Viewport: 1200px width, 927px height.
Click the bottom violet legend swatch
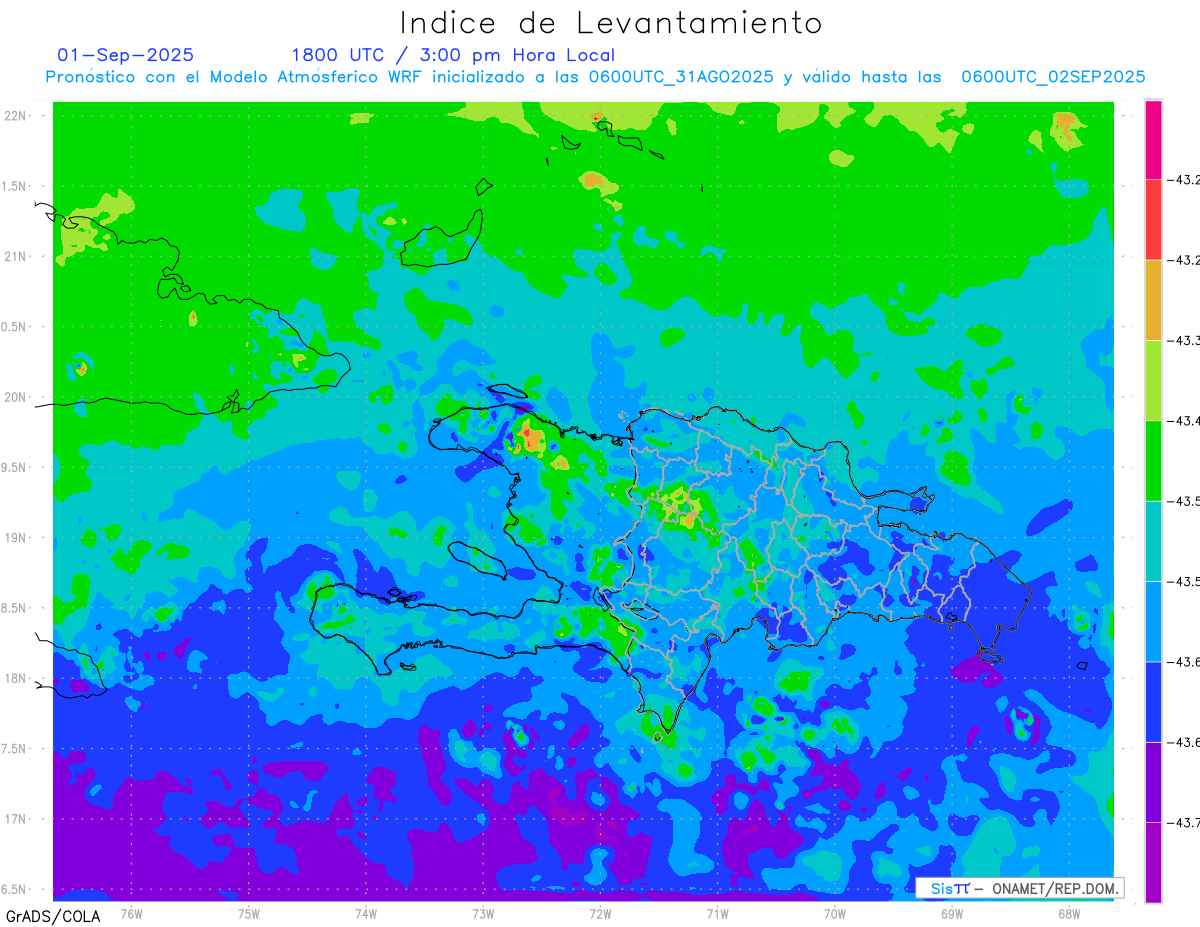[x=1153, y=862]
